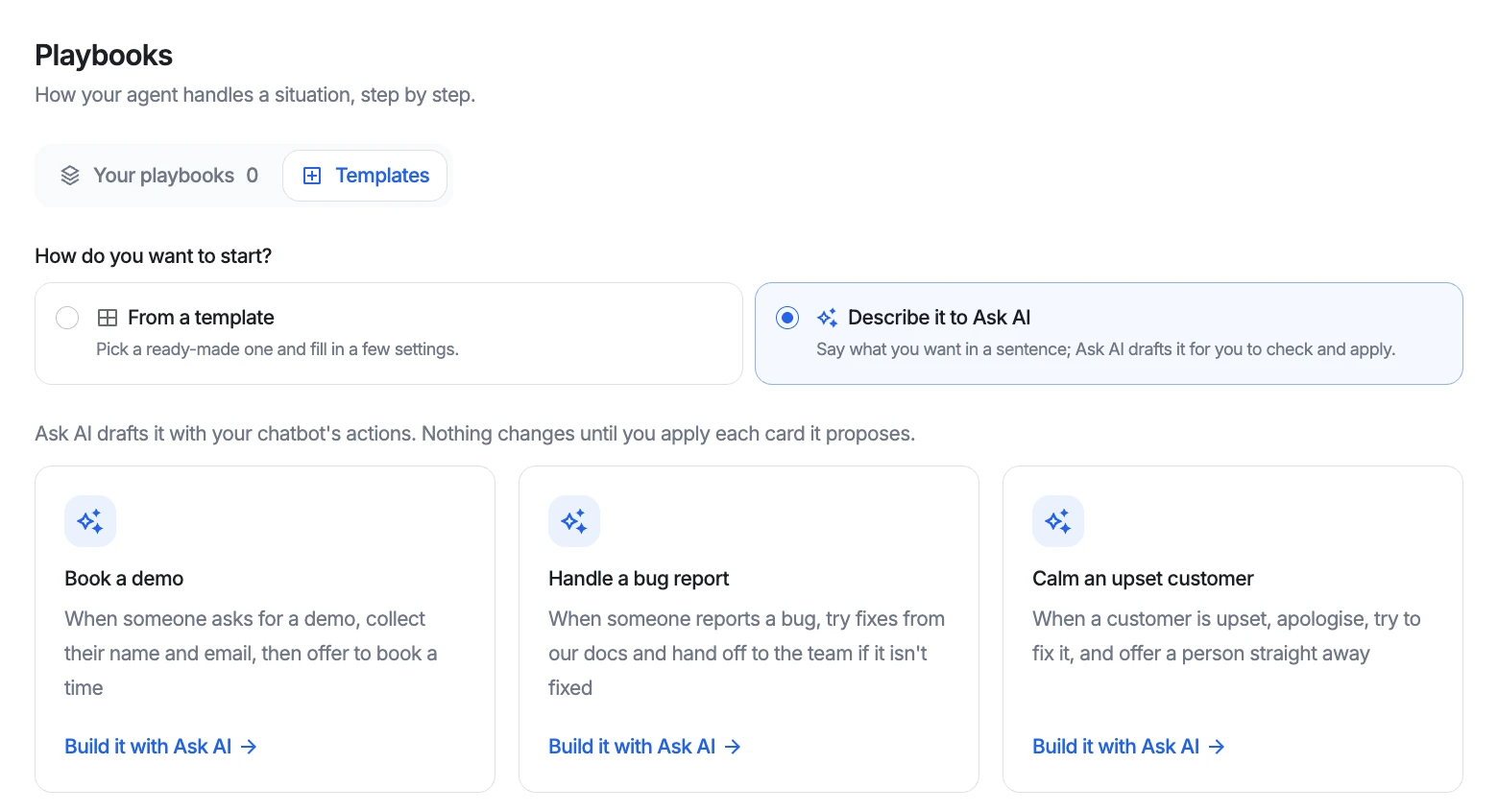Screen dimensions: 1498x812
Task: Click the stacked layers icon beside Your playbooks
Action: (x=70, y=176)
